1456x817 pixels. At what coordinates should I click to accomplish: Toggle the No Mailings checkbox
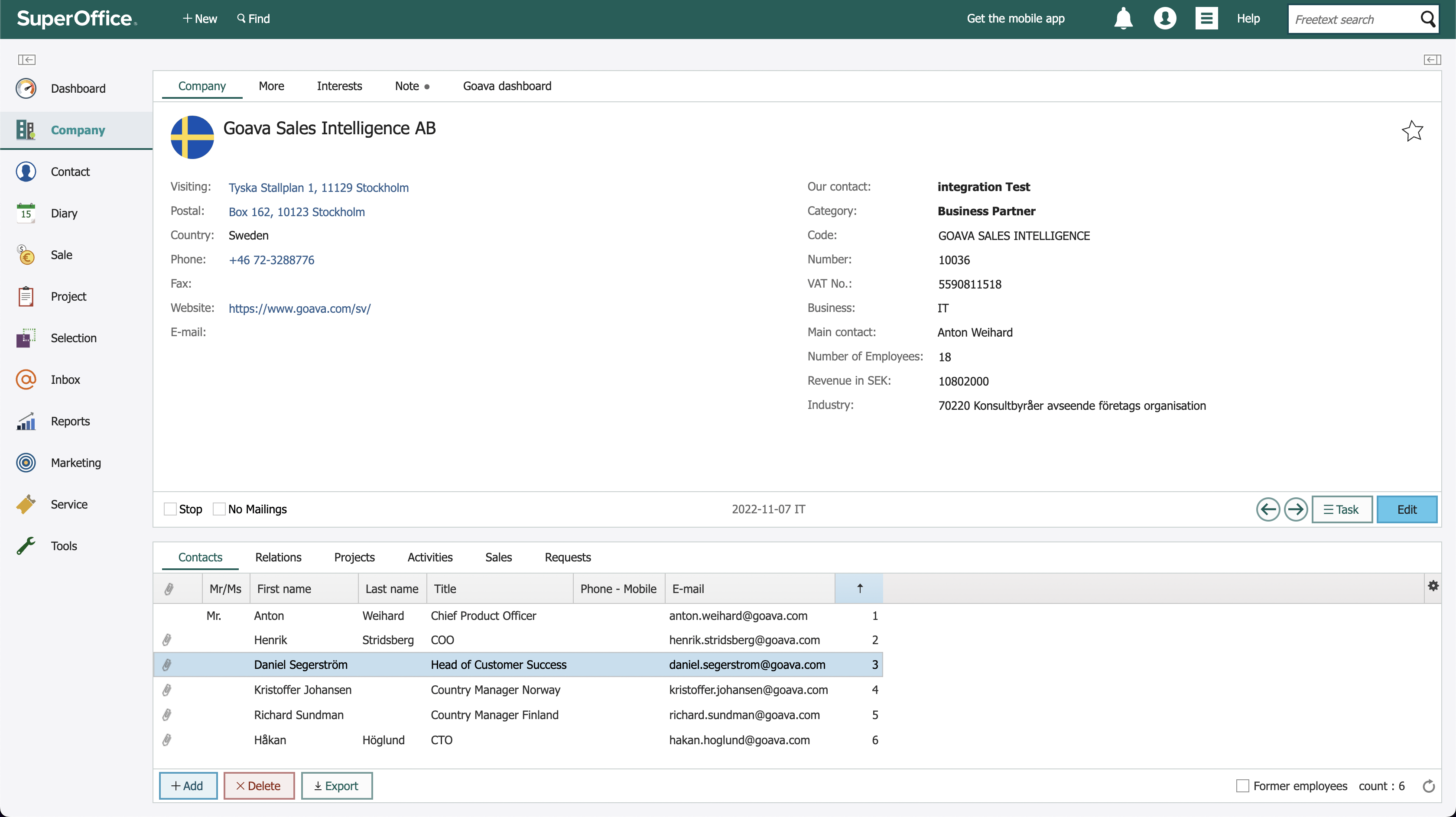tap(219, 509)
